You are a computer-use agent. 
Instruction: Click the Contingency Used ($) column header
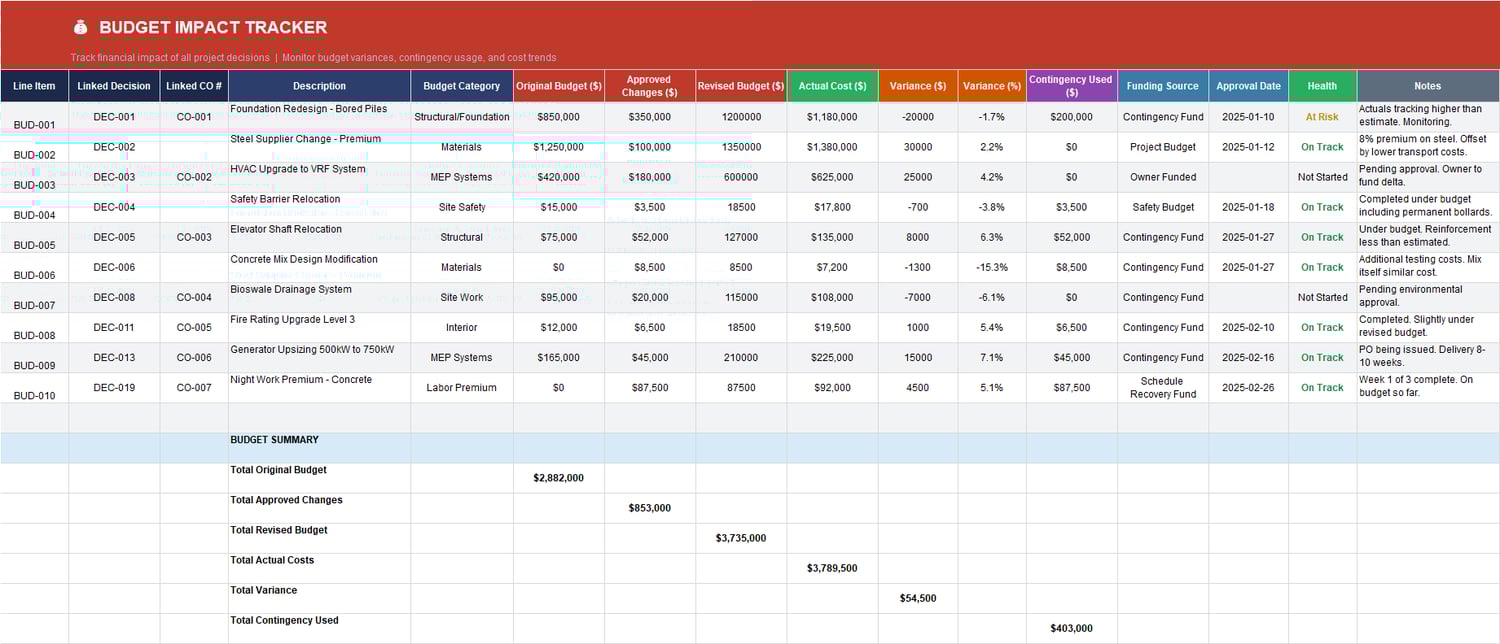(x=1070, y=86)
